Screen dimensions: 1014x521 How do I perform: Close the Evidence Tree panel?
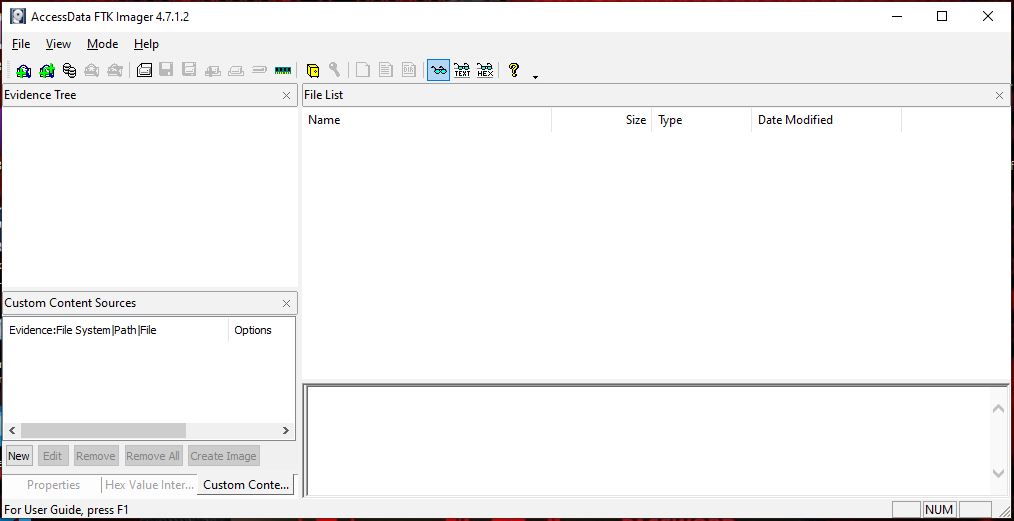tap(287, 96)
